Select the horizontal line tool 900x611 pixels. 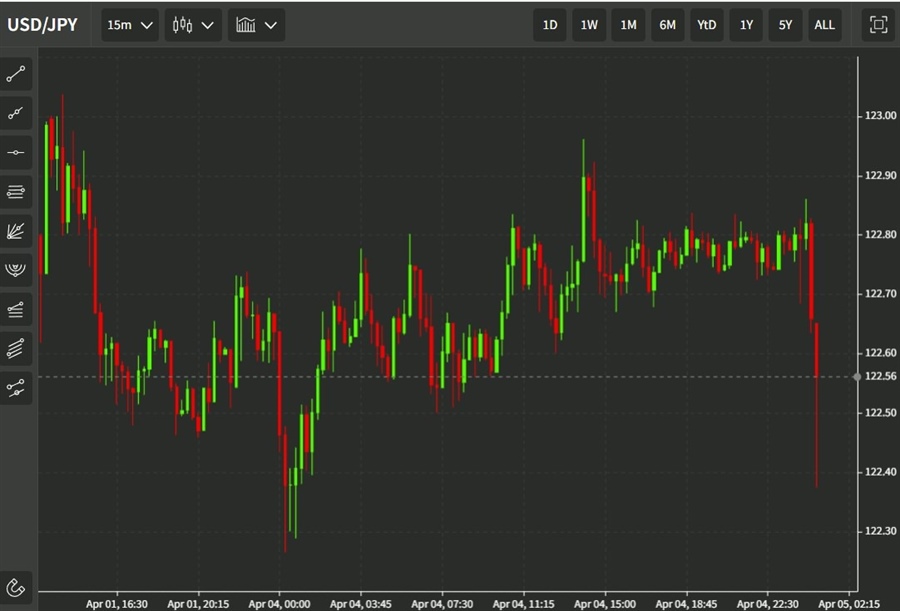(17, 152)
